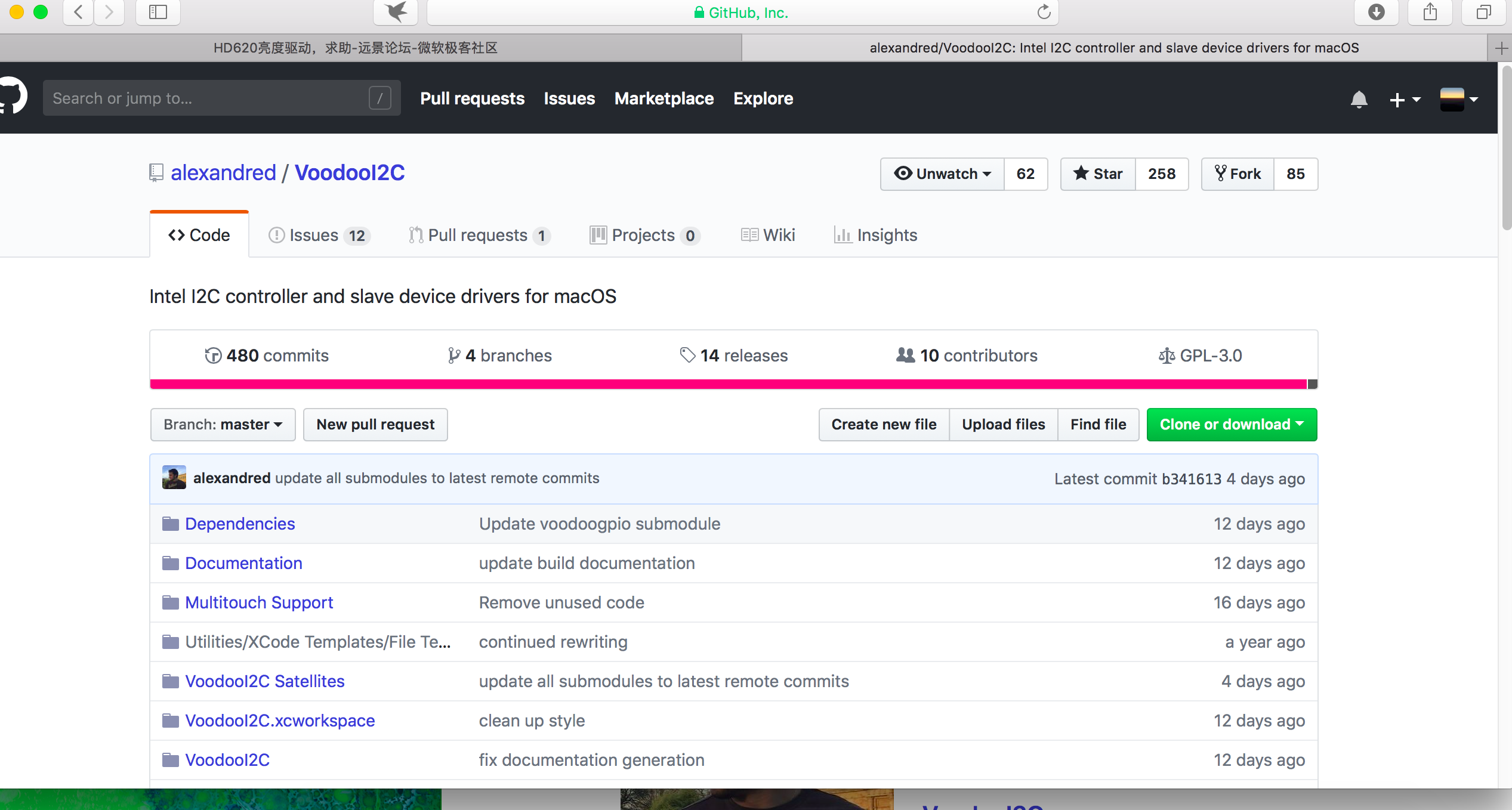Open the Insights tab
The image size is (1512, 810).
coord(875,235)
